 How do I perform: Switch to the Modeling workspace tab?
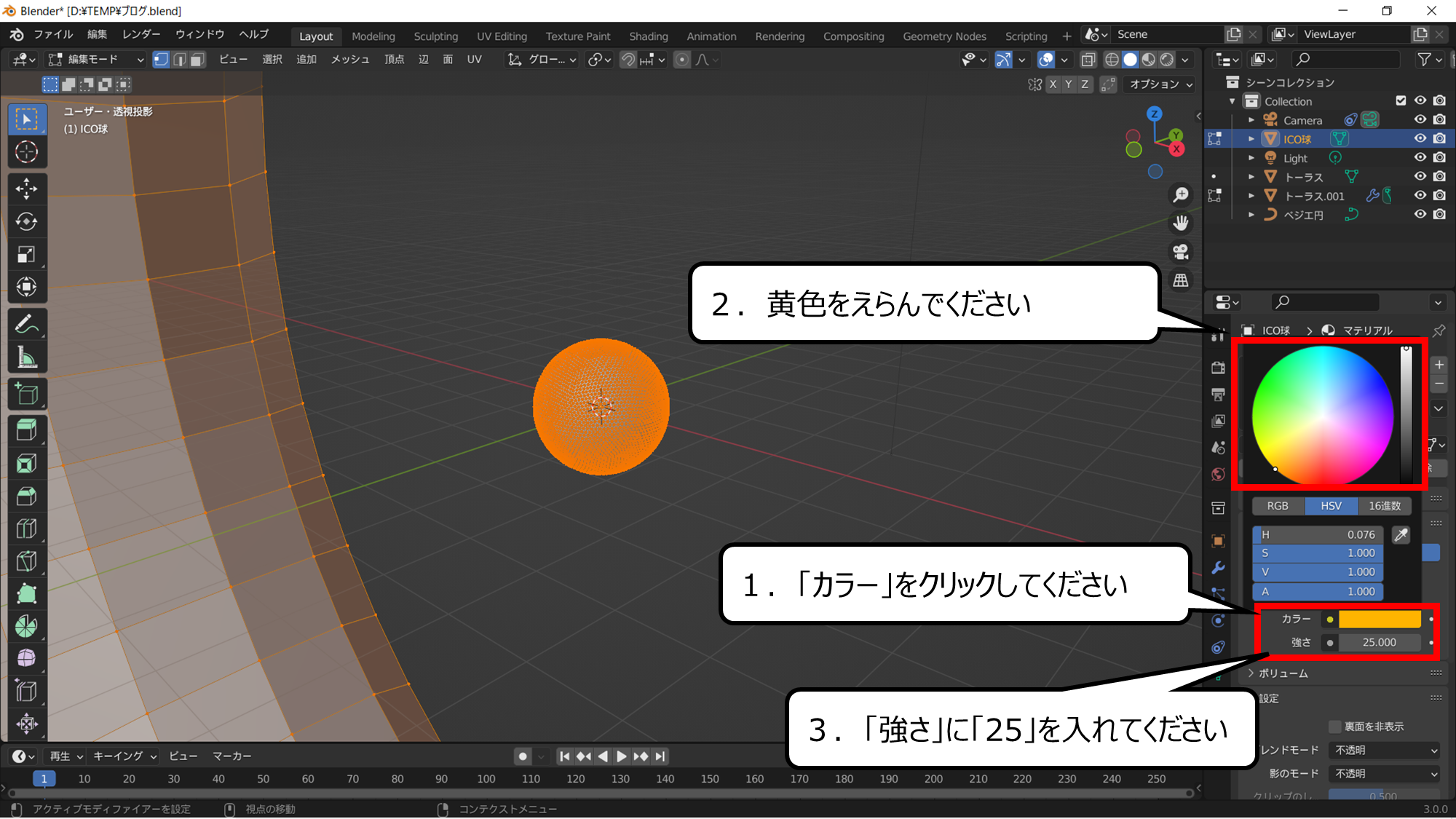(373, 36)
